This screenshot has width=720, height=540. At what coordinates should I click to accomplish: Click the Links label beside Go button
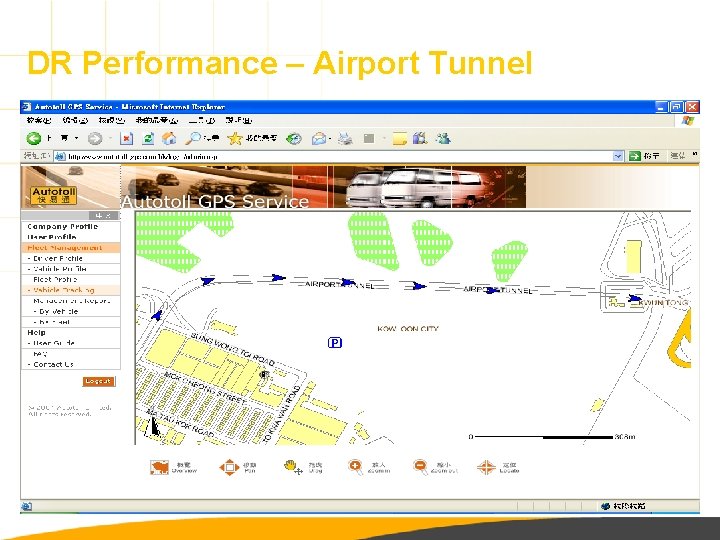pos(678,156)
